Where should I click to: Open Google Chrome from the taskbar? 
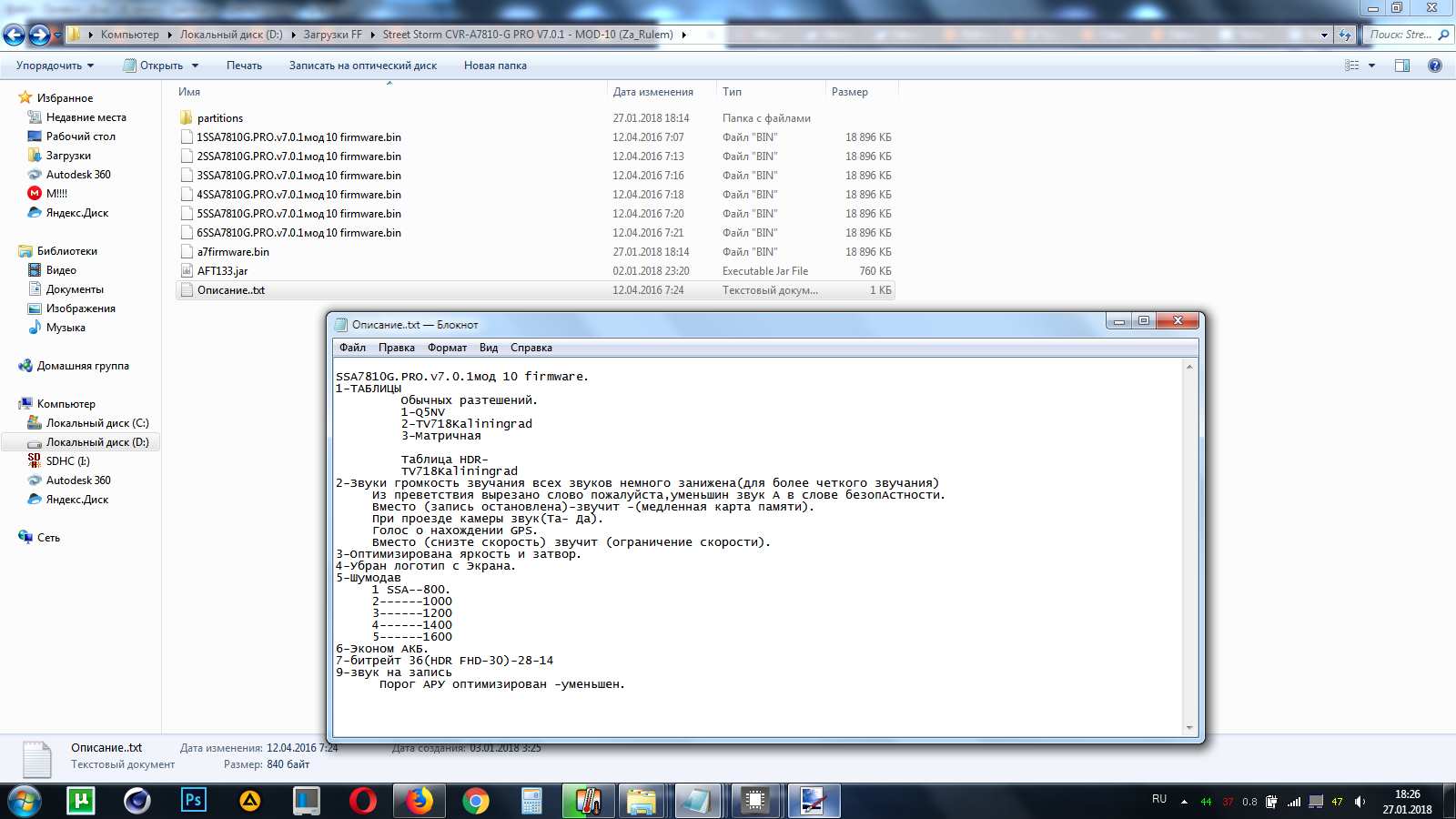[x=475, y=801]
